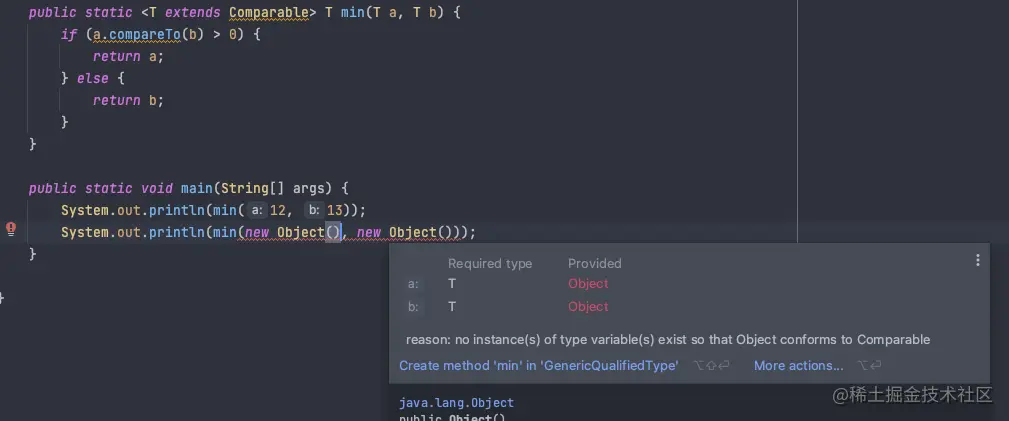The height and width of the screenshot is (421, 1009).
Task: Click the red error bulb gutter icon
Action: click(x=11, y=229)
